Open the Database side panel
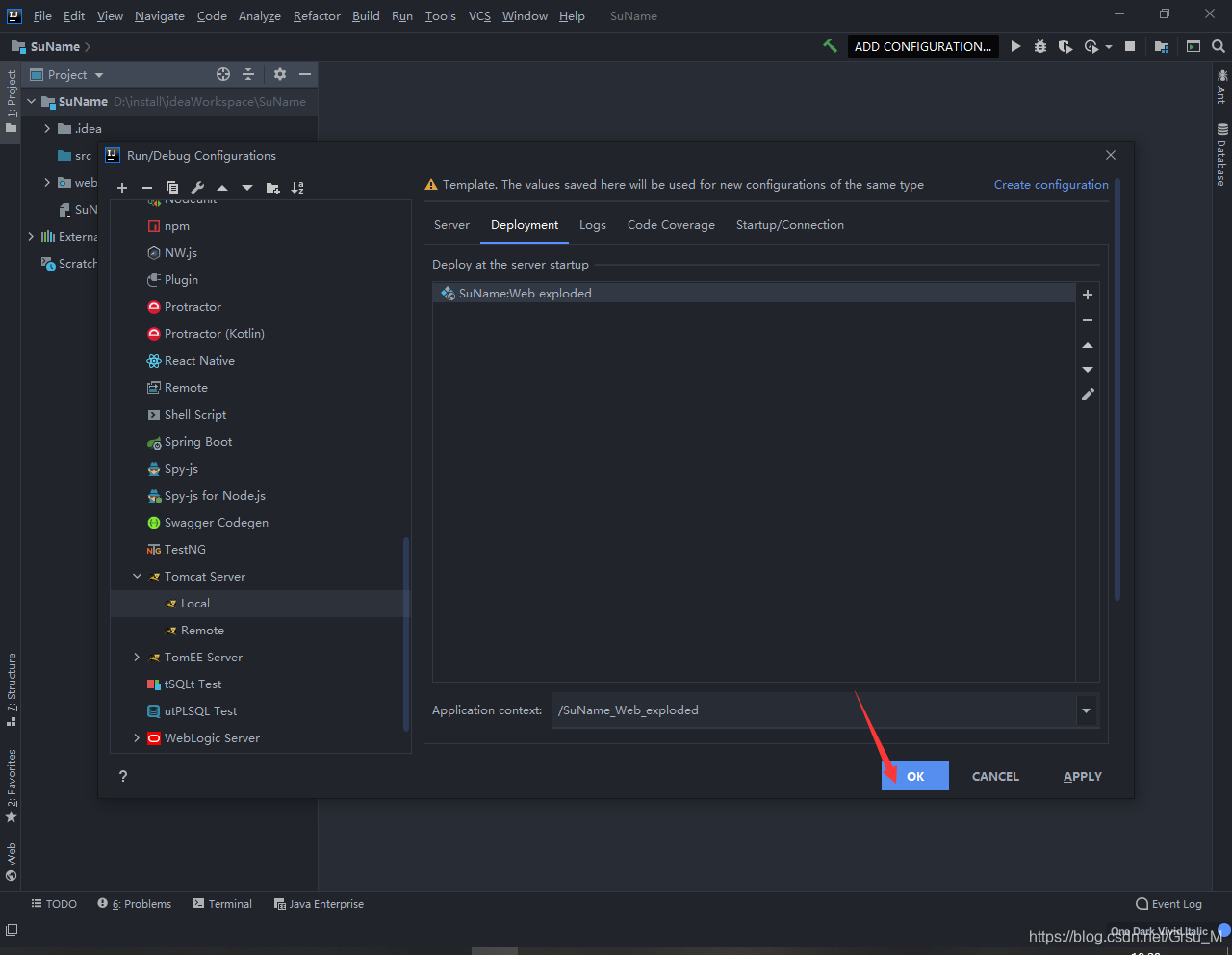Screen dimensions: 1232x955 click(1221, 154)
